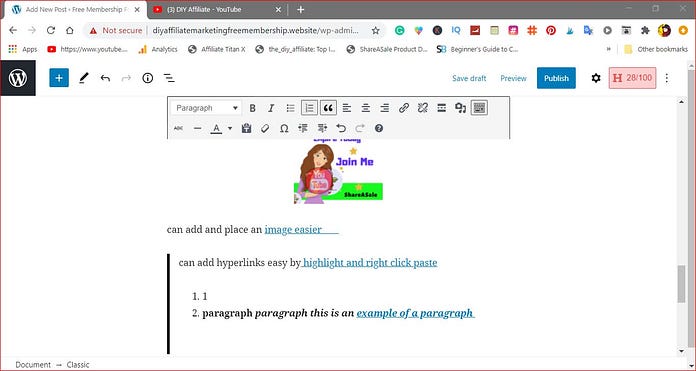Click the Bold formatting icon
This screenshot has height=371, width=696.
tap(252, 108)
